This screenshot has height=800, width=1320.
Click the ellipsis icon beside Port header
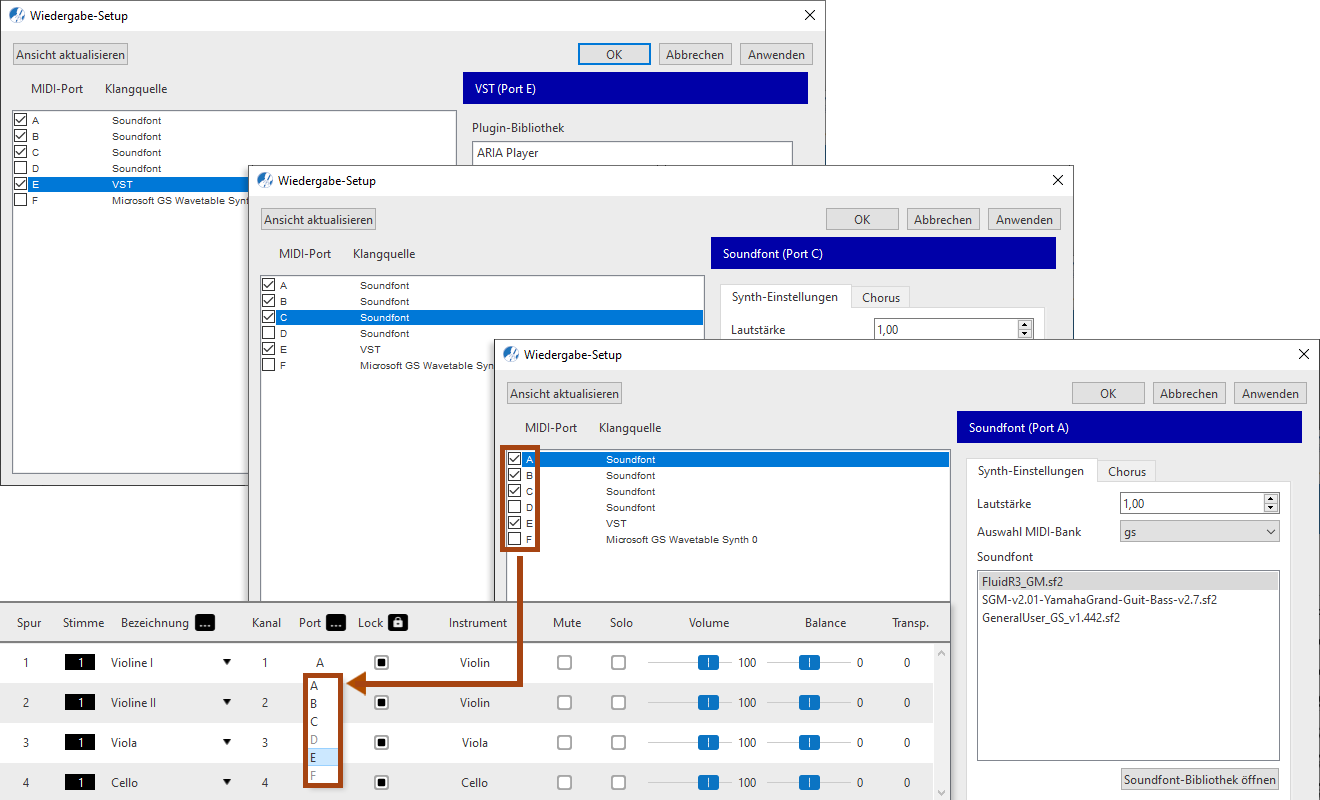[336, 622]
